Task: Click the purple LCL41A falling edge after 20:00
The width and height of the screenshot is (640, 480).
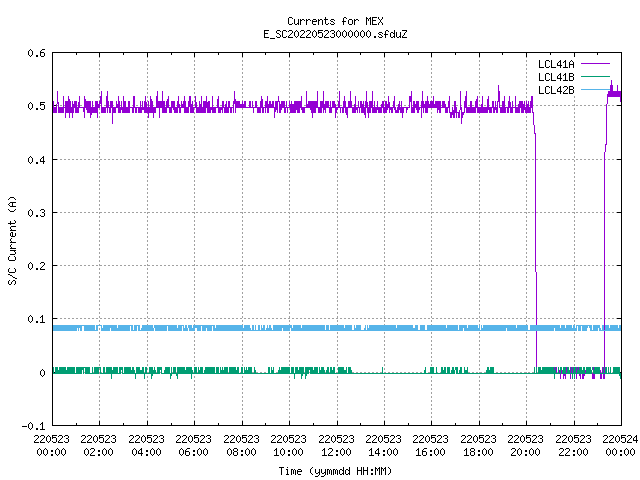Action: pyautogui.click(x=536, y=245)
